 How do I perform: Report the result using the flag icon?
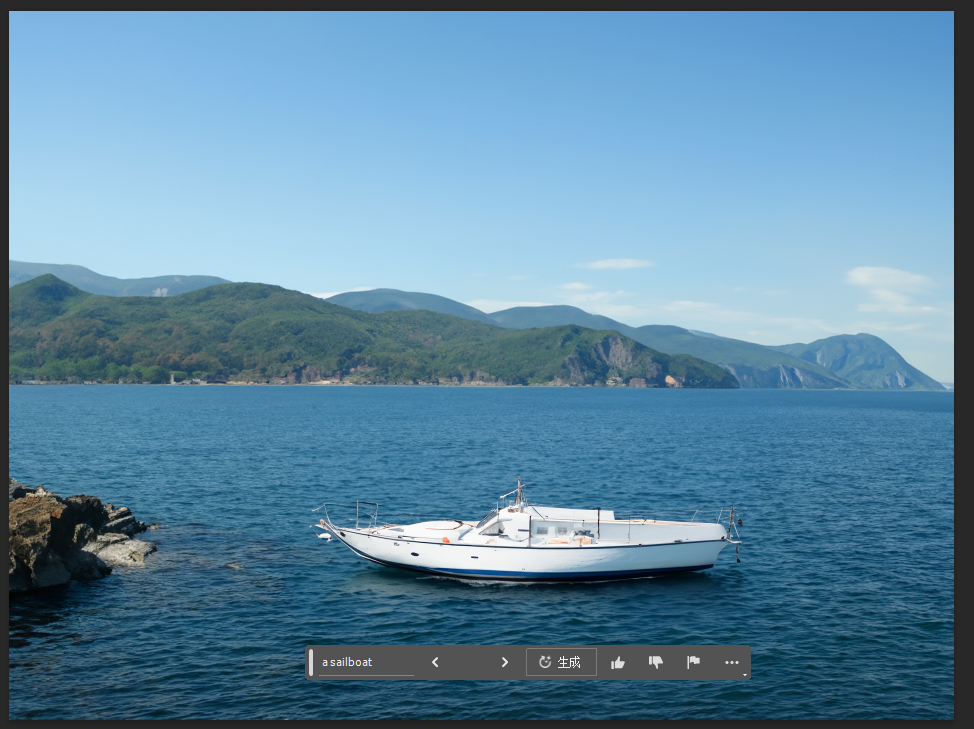693,662
